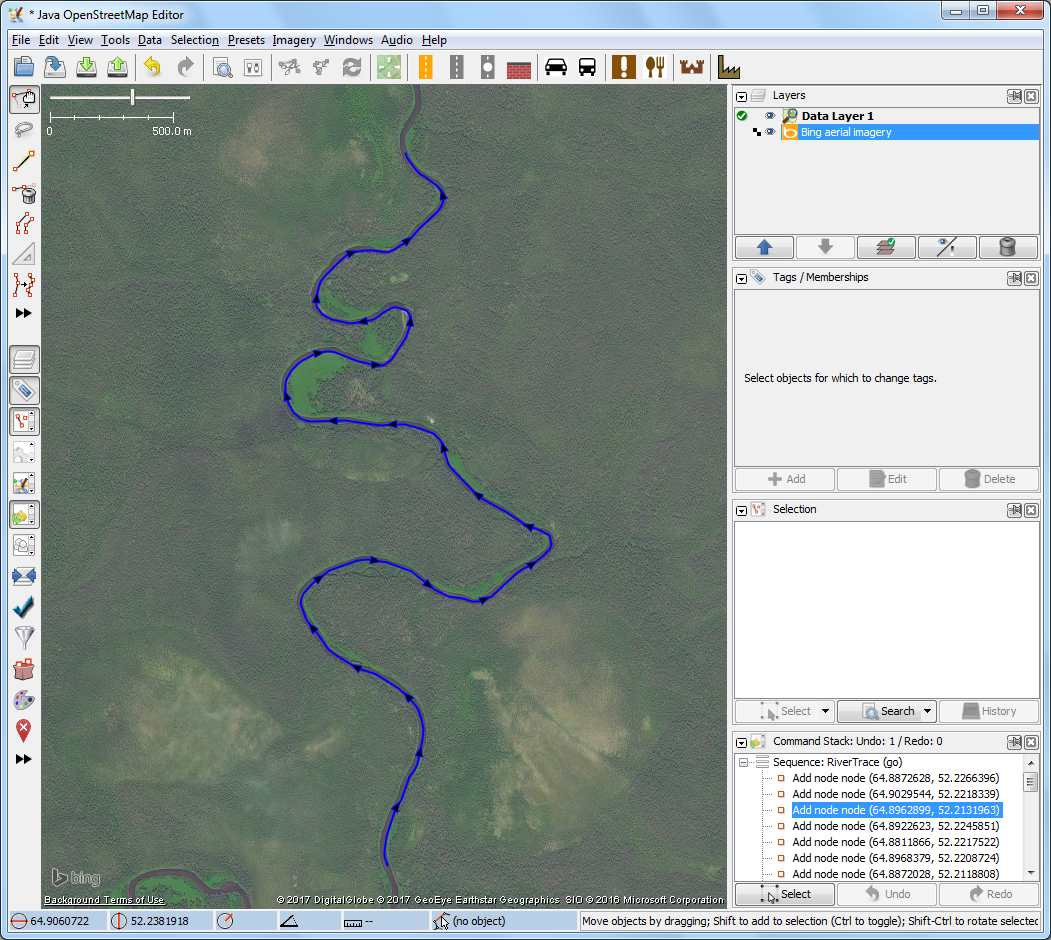Toggle the Layers list window button
1051x940 pixels.
coord(24,359)
